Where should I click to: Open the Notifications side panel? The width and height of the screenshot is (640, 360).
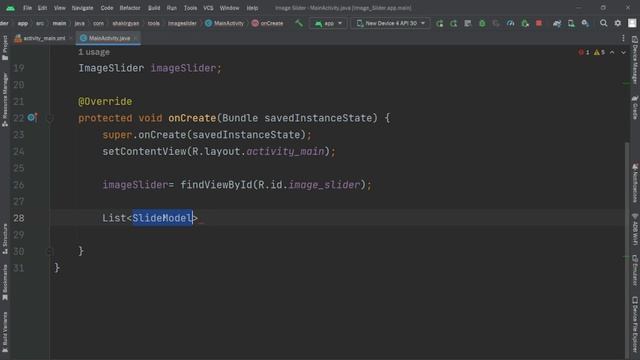(635, 183)
